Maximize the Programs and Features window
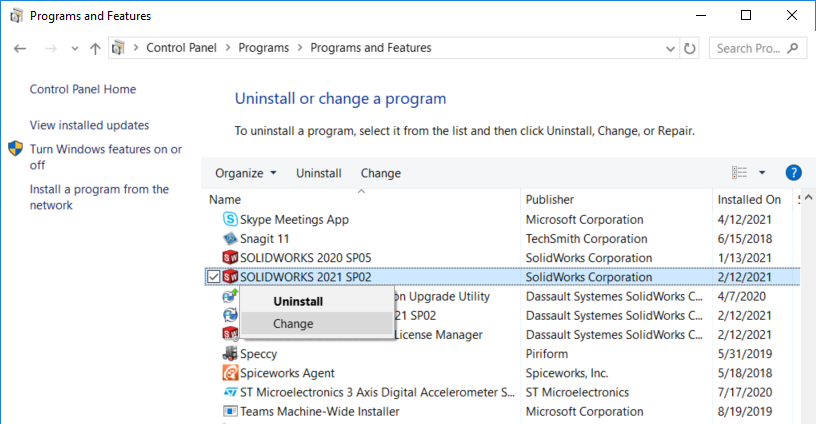Screen dimensions: 816x424 746,15
